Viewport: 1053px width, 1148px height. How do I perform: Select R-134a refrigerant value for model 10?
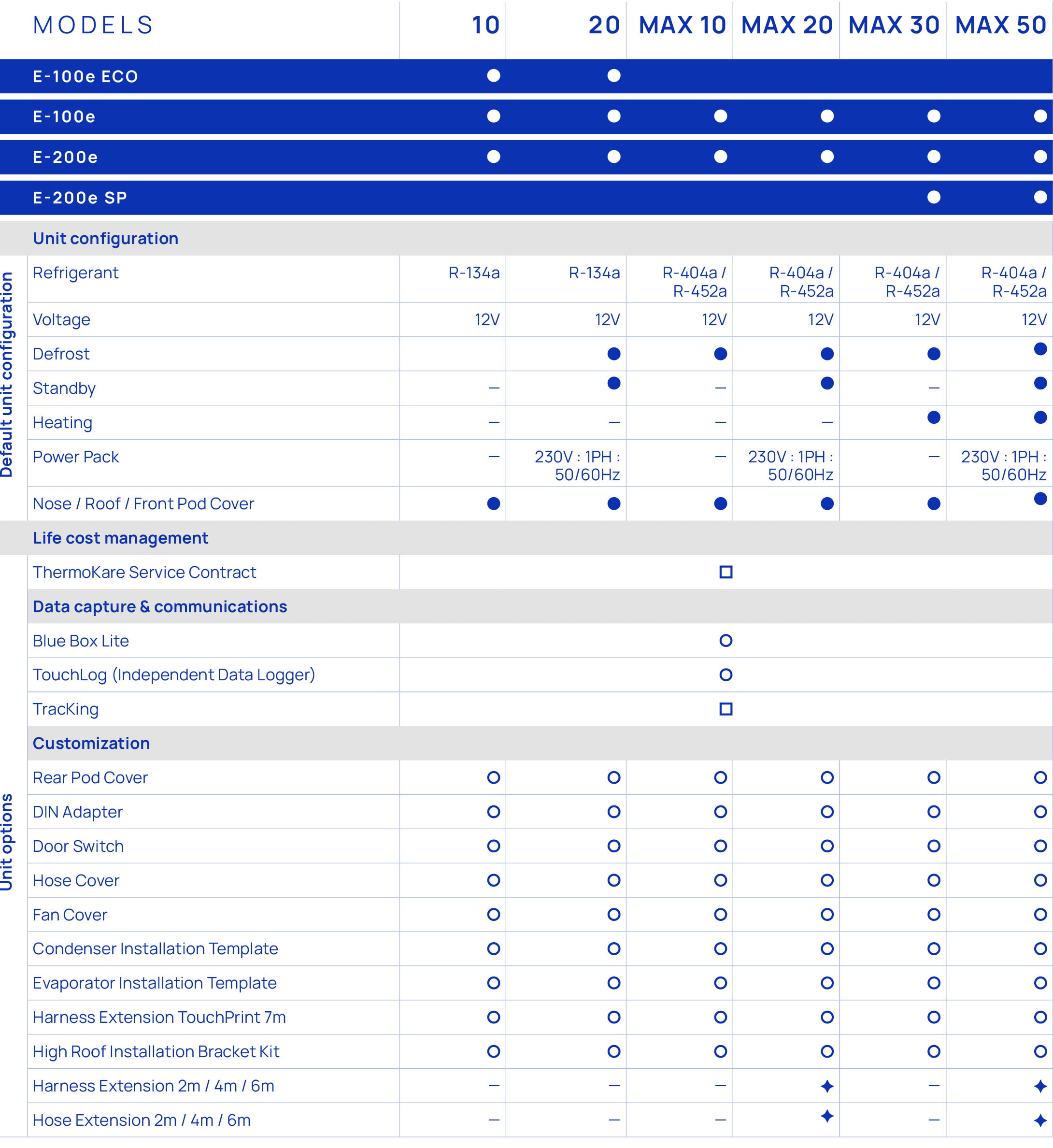[474, 273]
